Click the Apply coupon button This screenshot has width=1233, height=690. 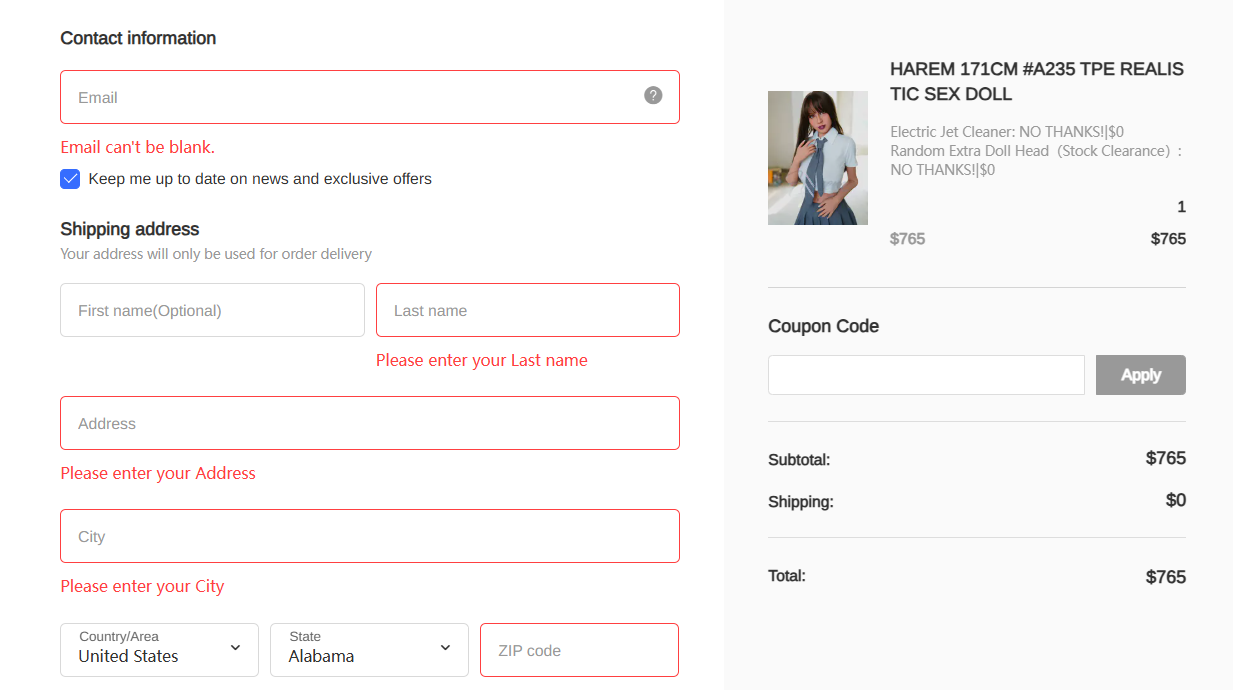pyautogui.click(x=1140, y=375)
